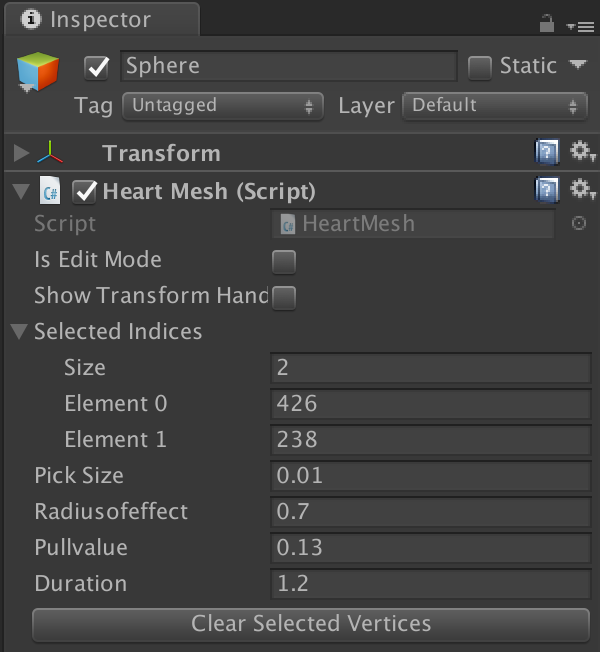The width and height of the screenshot is (600, 652).
Task: Toggle the Static checkbox
Action: pyautogui.click(x=481, y=67)
